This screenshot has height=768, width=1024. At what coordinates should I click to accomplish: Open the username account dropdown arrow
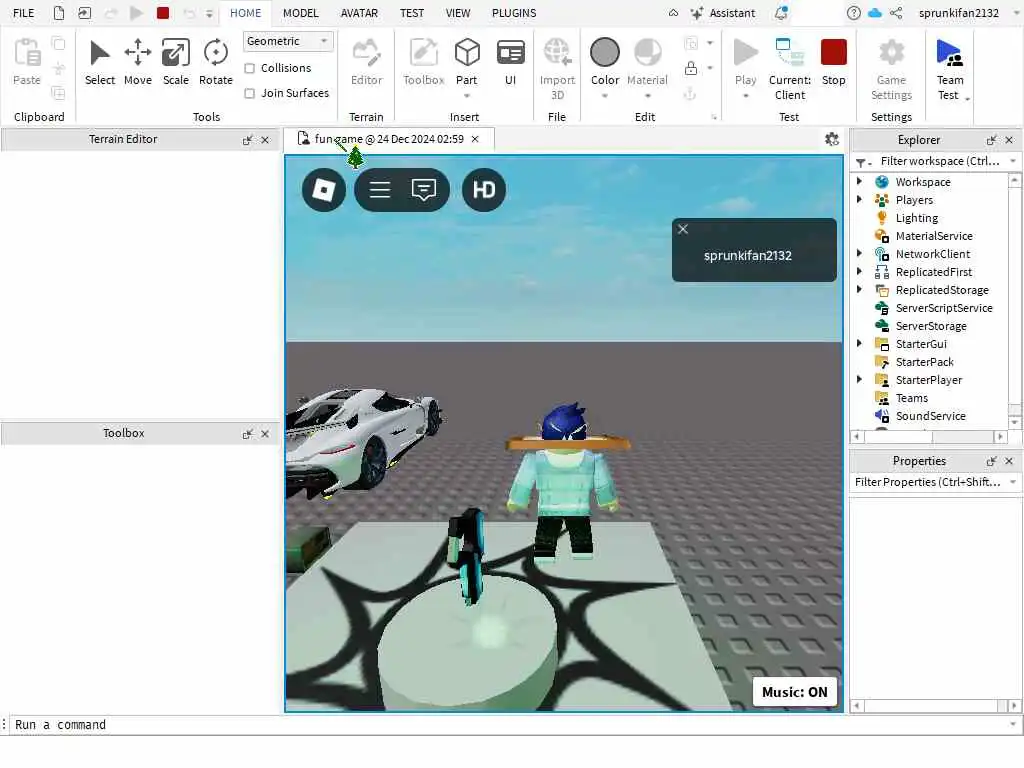(1016, 13)
